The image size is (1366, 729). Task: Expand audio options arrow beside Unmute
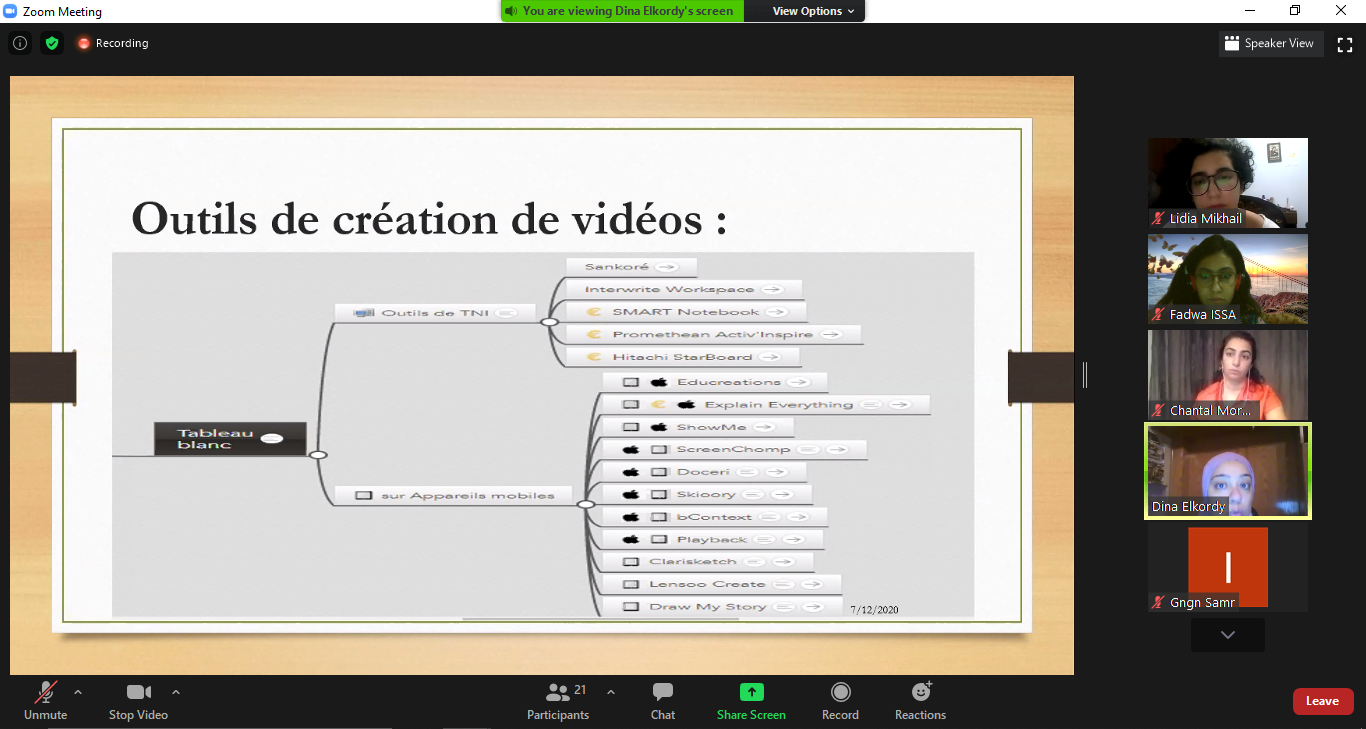pos(78,691)
